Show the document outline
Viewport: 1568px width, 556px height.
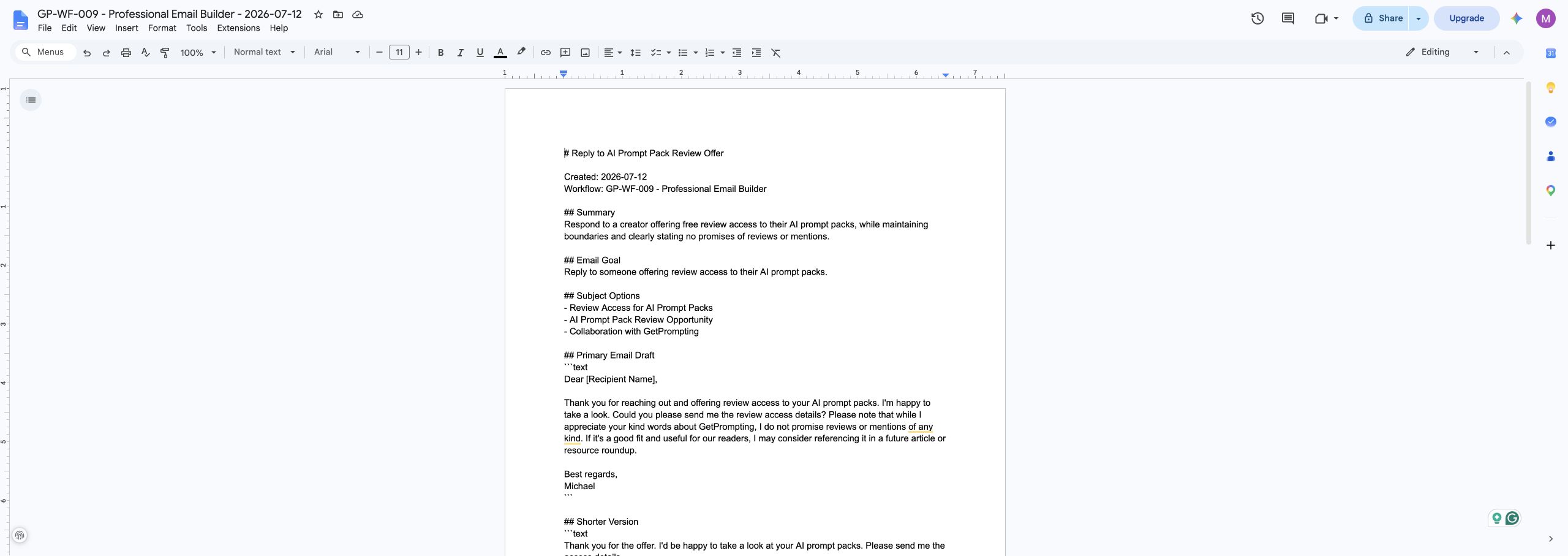click(31, 100)
